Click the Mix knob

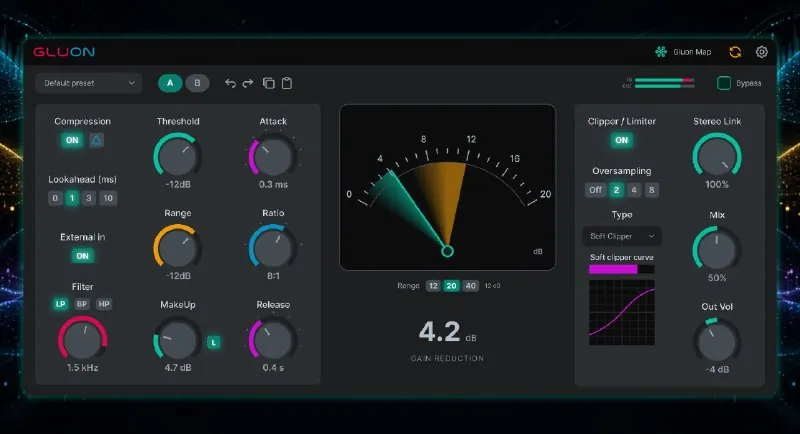pyautogui.click(x=717, y=249)
